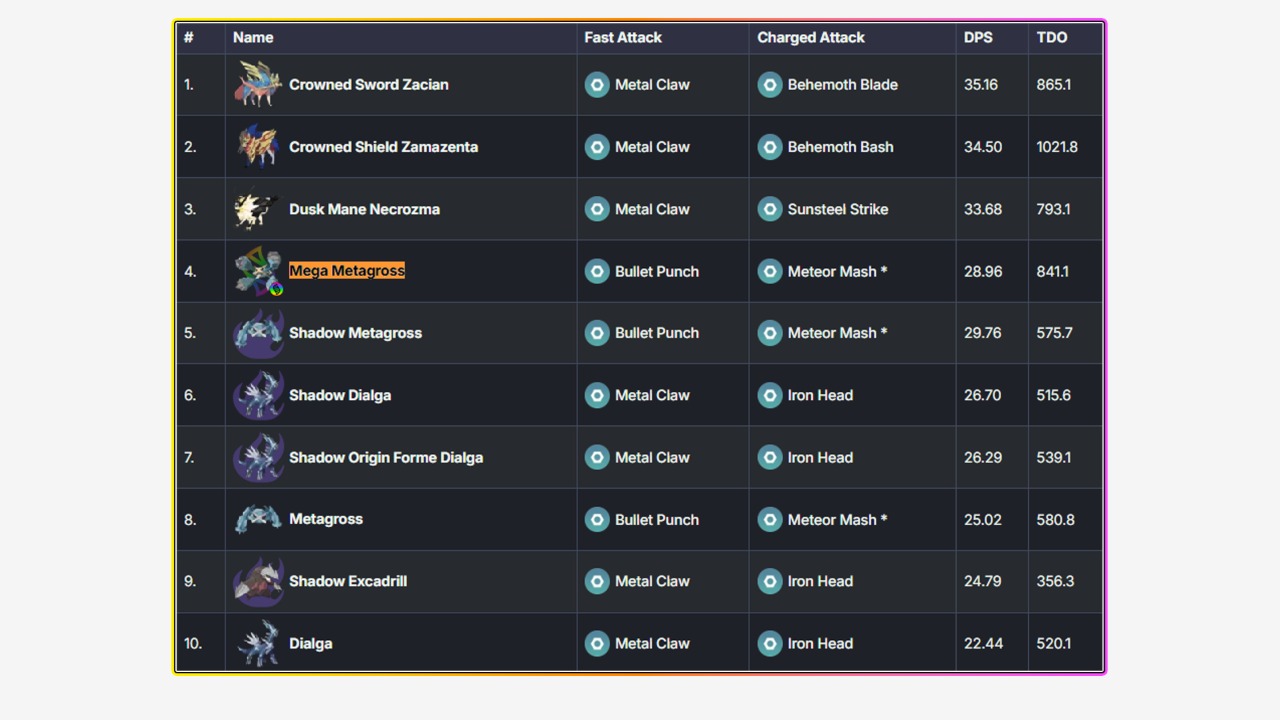Click Behemoth Bash charged attack text
This screenshot has width=1280, height=720.
840,147
